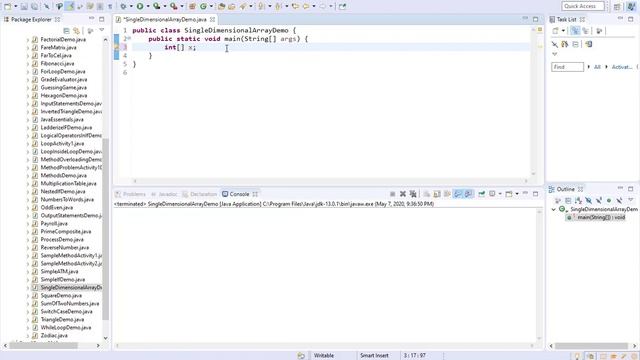Open Zodiac.java in Package Explorer
The height and width of the screenshot is (360, 640).
[x=54, y=336]
